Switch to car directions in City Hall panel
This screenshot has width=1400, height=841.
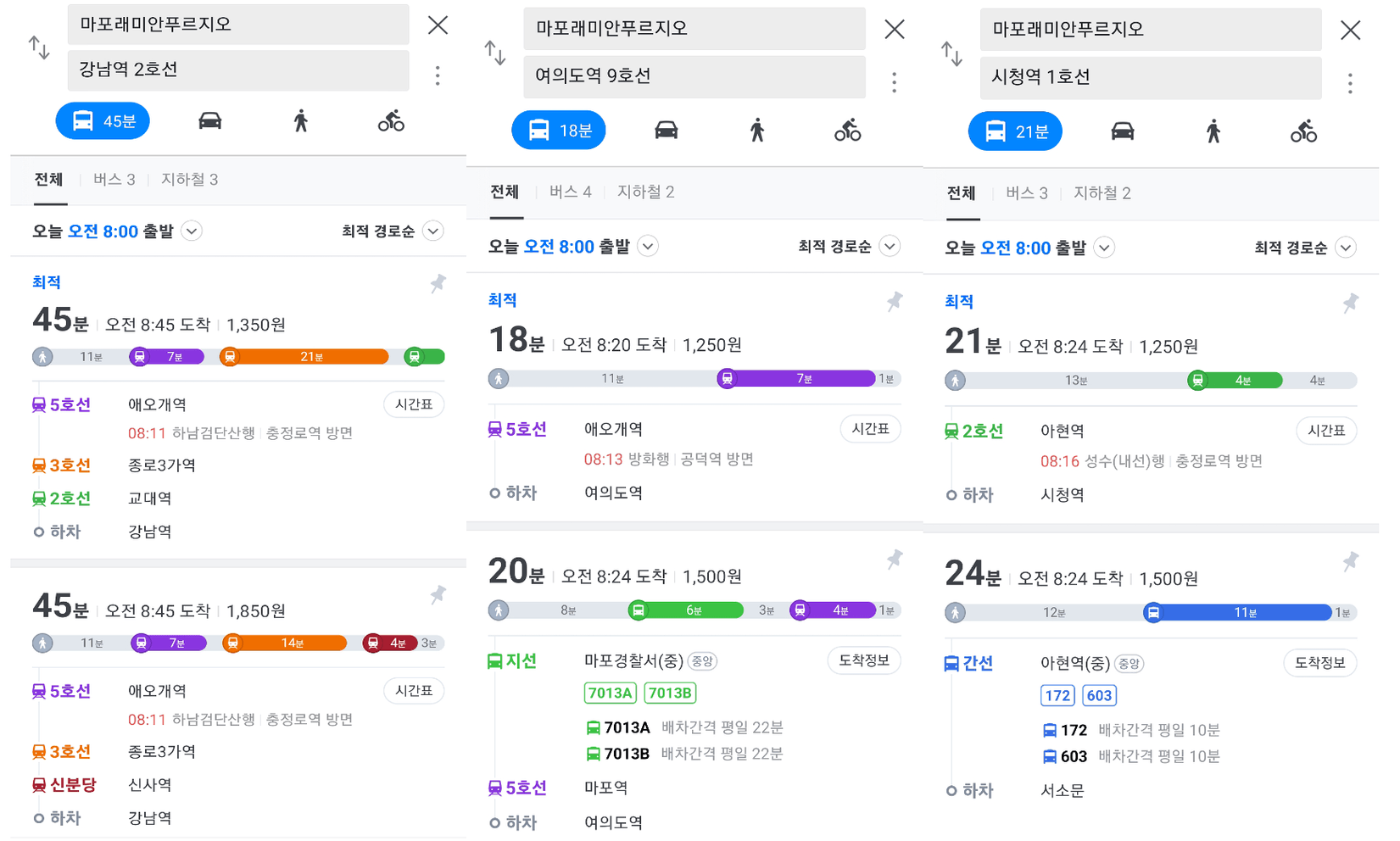click(x=1123, y=131)
